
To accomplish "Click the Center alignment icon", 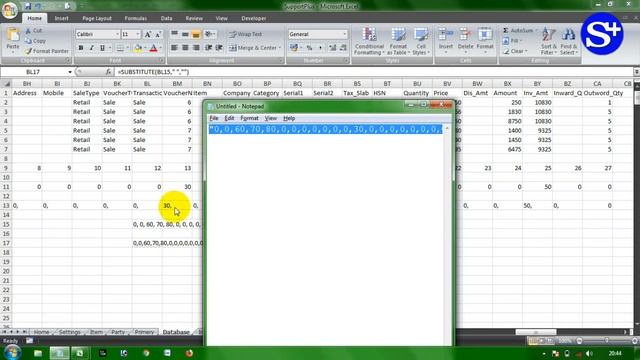I will [185, 48].
